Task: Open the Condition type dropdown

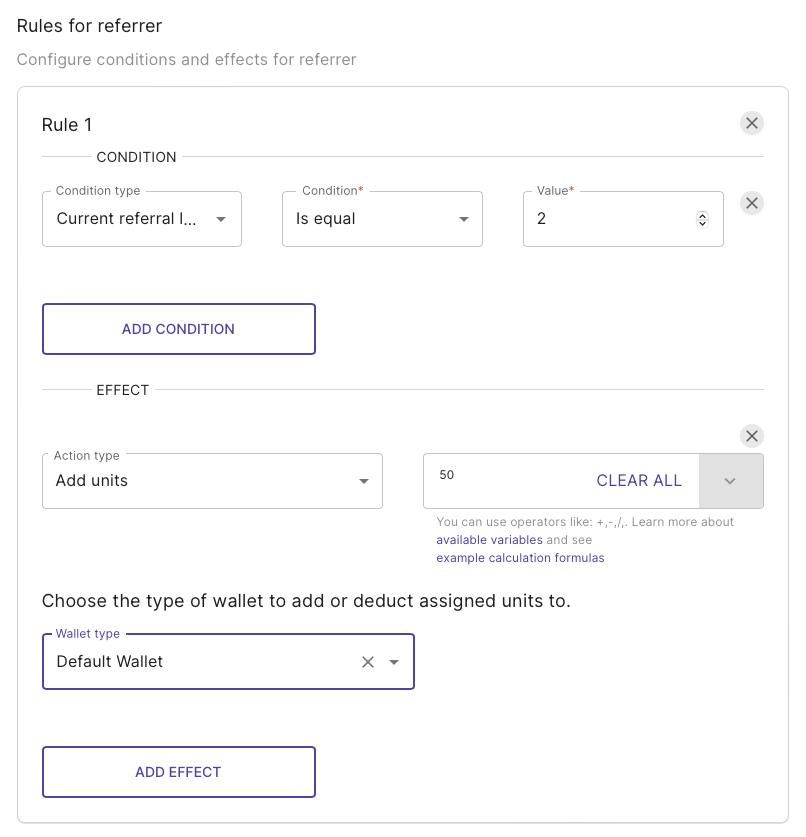Action: point(142,219)
